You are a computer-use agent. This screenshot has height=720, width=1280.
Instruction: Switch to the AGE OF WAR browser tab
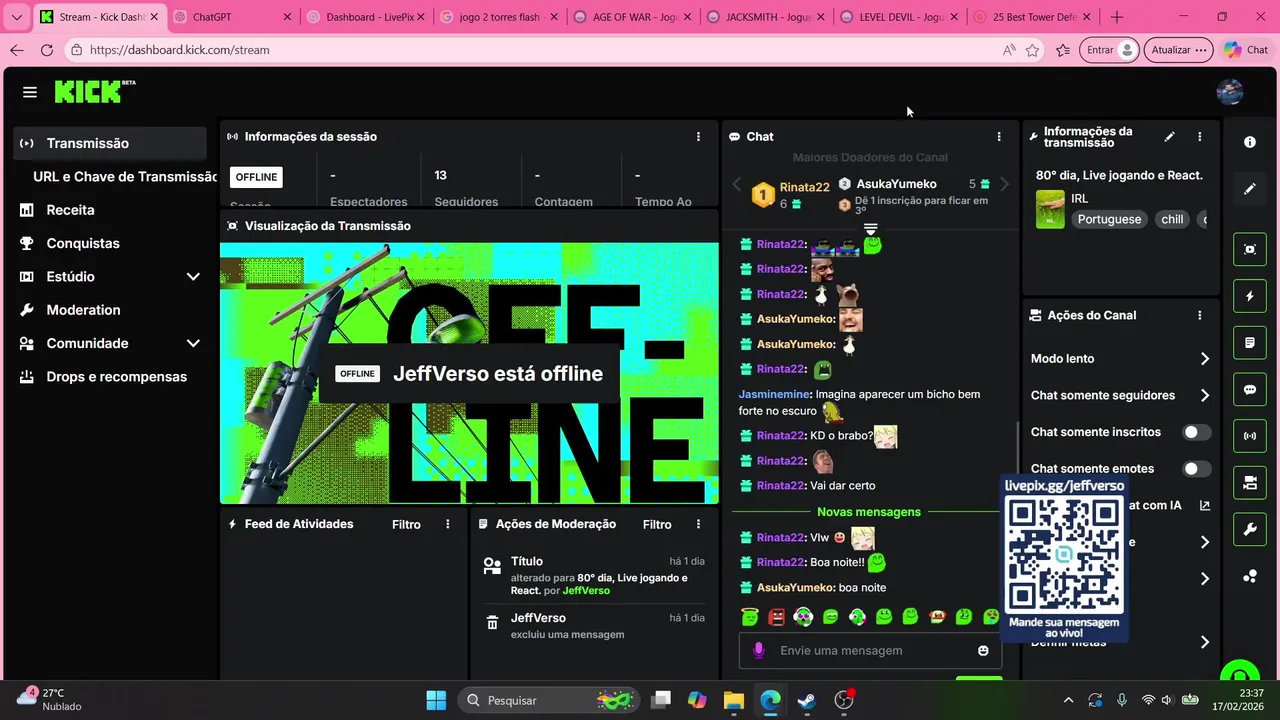633,17
